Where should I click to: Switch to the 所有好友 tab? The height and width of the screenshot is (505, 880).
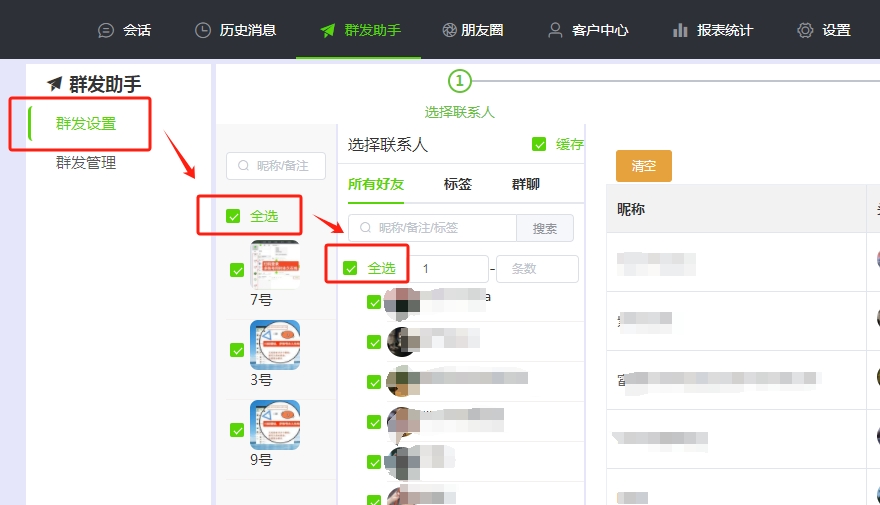click(376, 184)
